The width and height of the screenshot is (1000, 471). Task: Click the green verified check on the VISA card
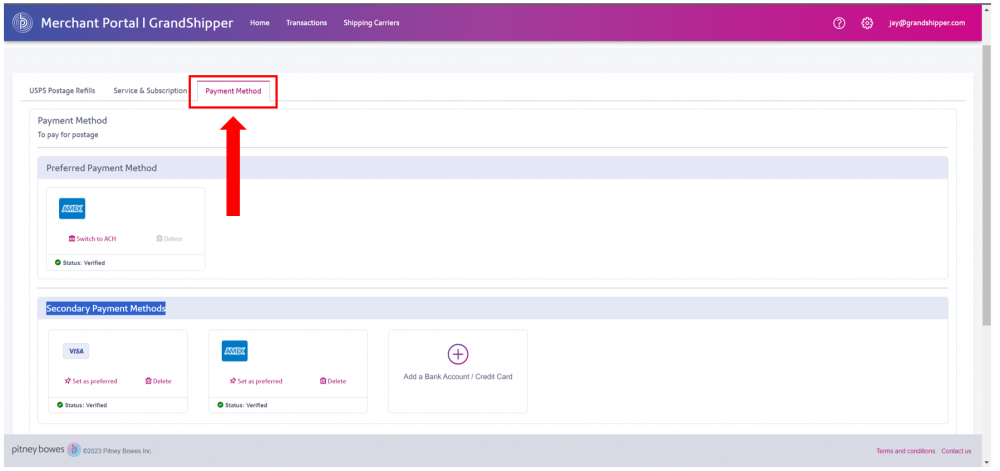click(x=60, y=405)
